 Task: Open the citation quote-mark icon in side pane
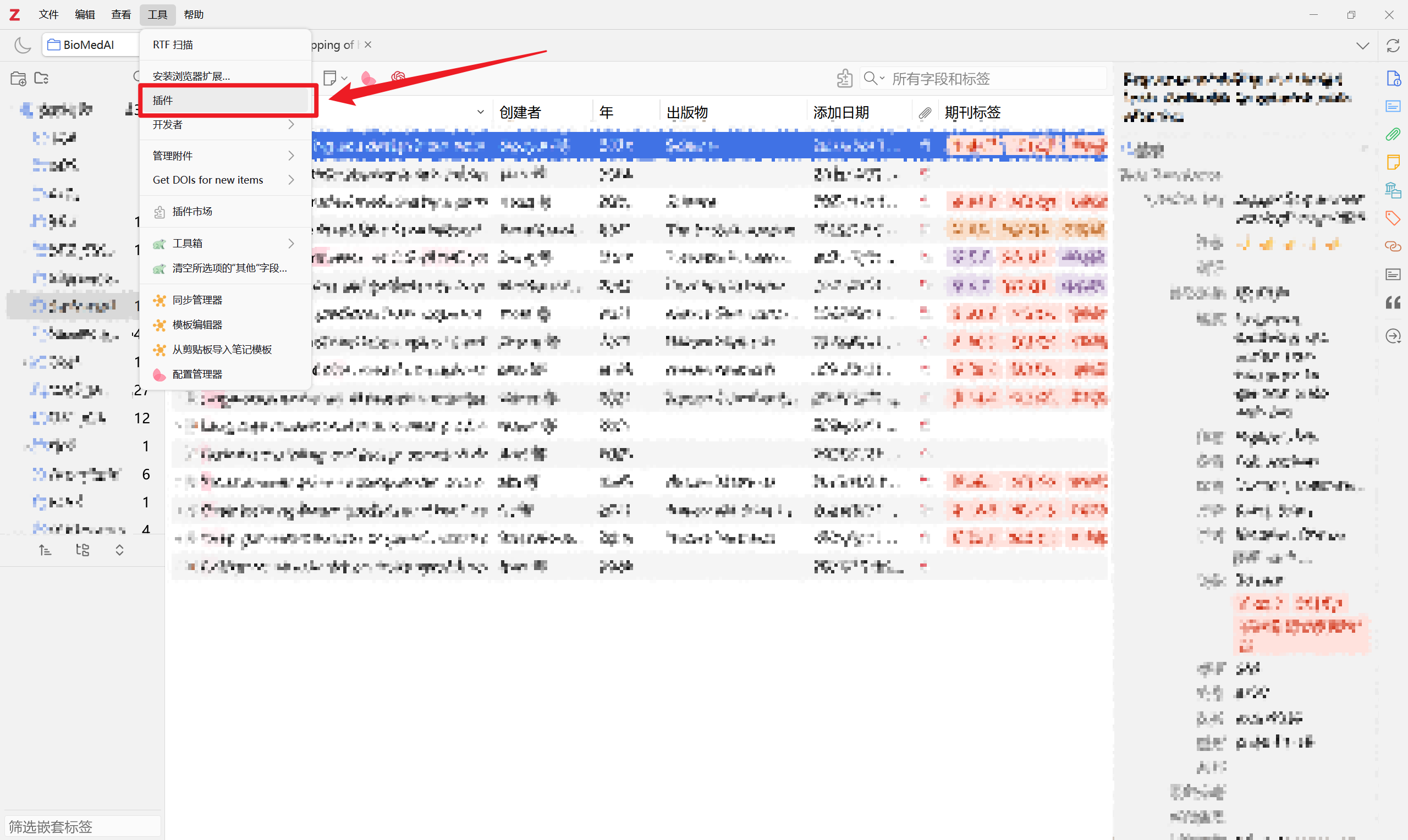pos(1393,303)
